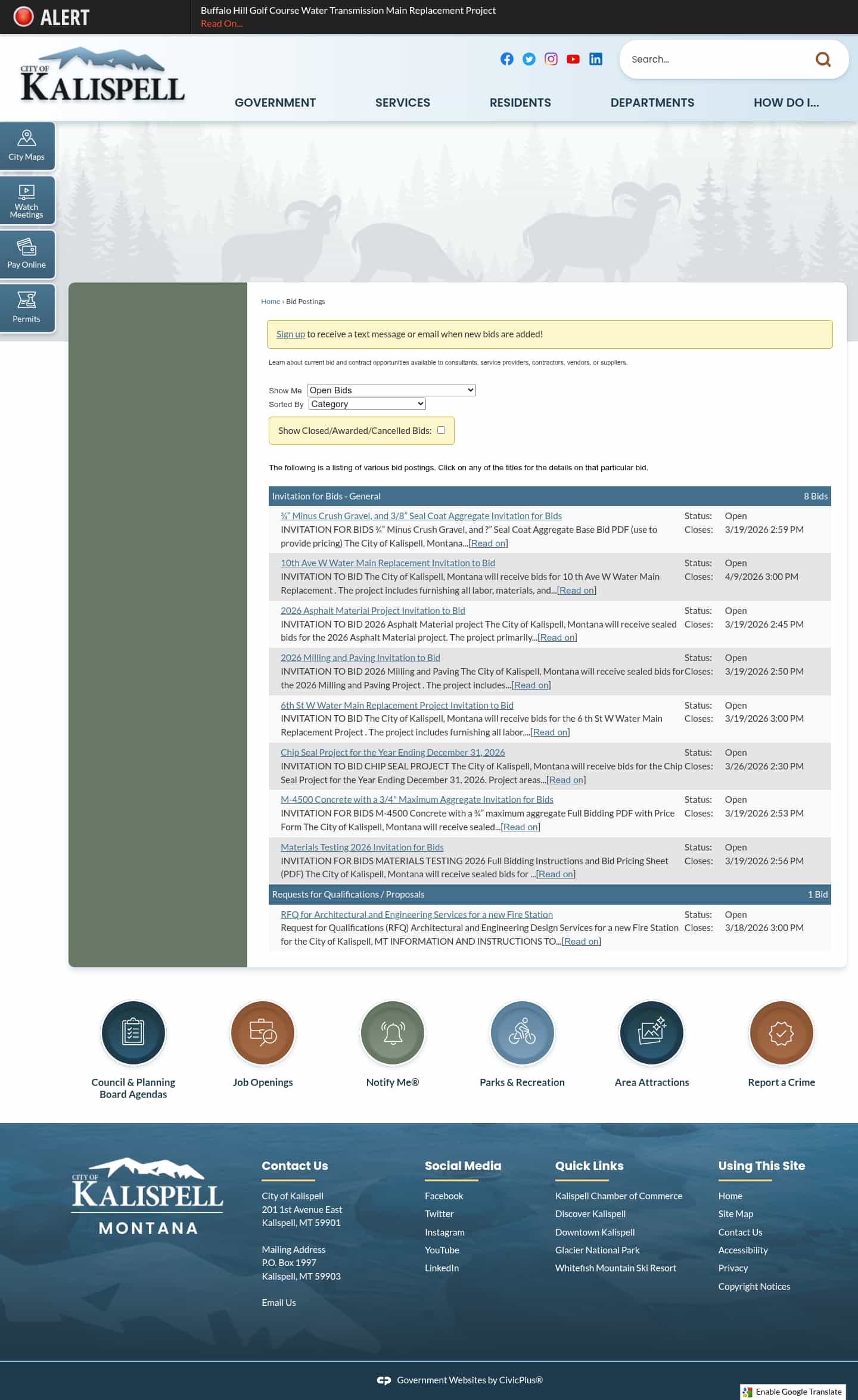Open the YouTube icon in header
The width and height of the screenshot is (858, 1400).
573,59
